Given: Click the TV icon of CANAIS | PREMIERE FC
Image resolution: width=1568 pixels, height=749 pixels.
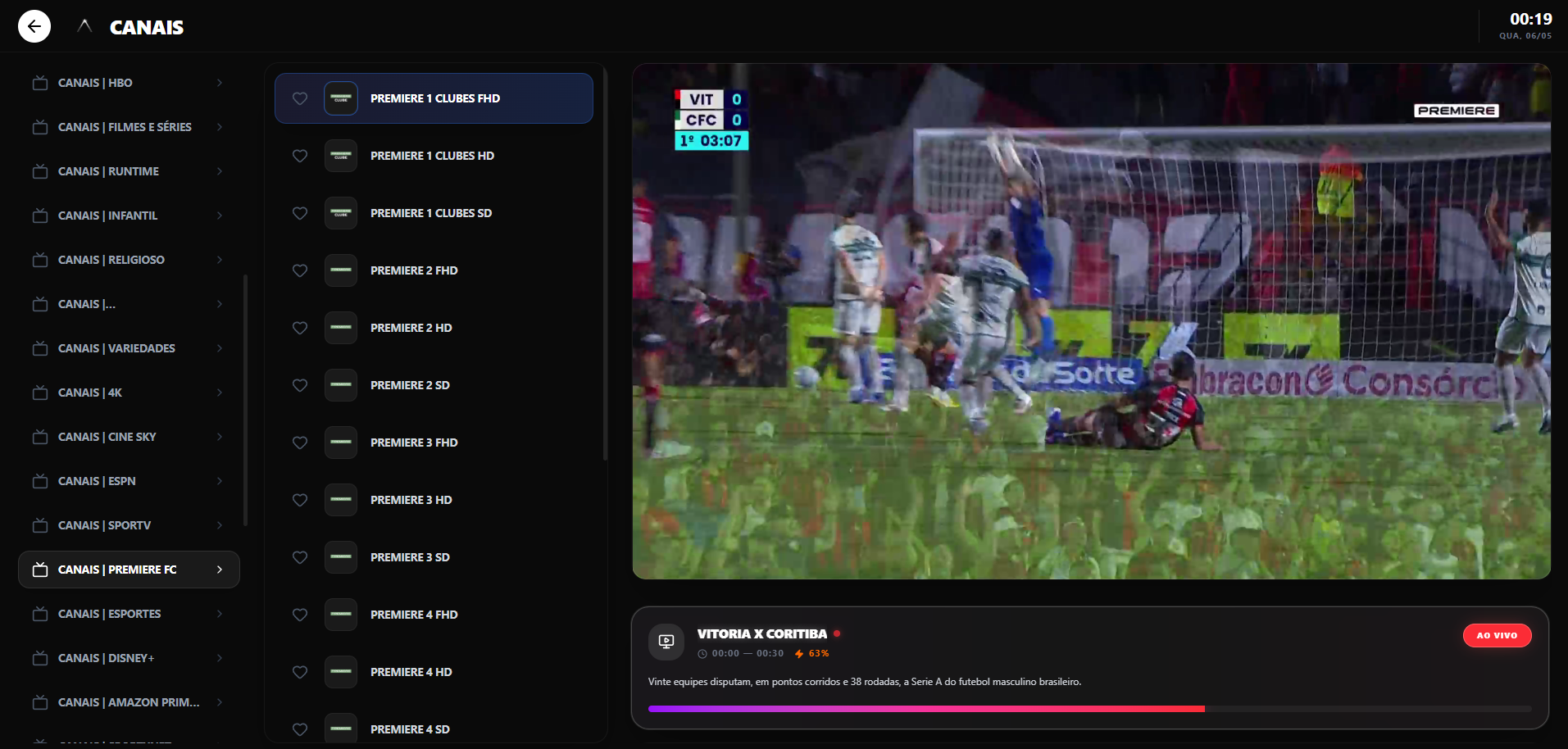Looking at the screenshot, I should coord(39,570).
